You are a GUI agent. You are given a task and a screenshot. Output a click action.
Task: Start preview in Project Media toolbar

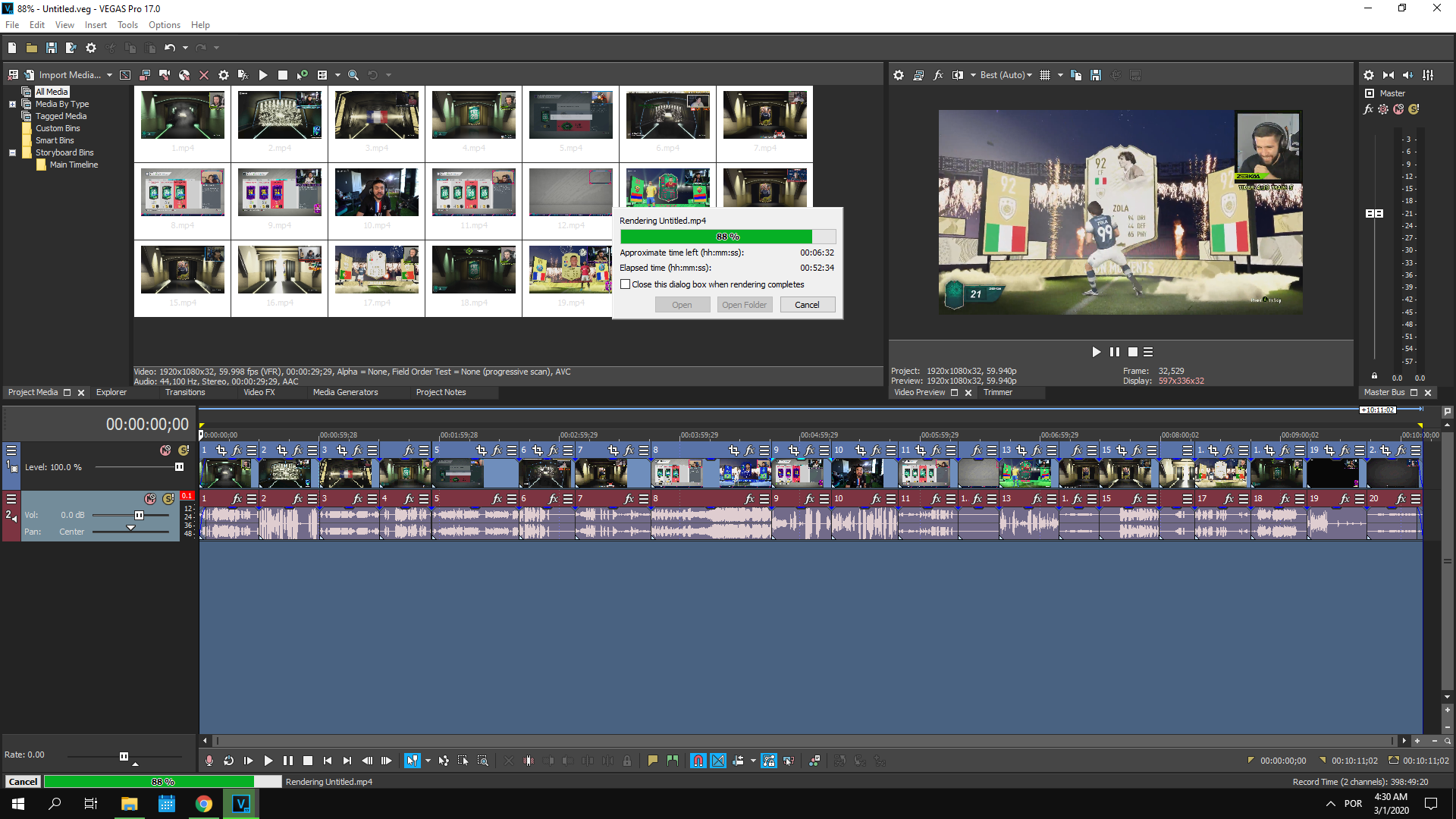(263, 75)
